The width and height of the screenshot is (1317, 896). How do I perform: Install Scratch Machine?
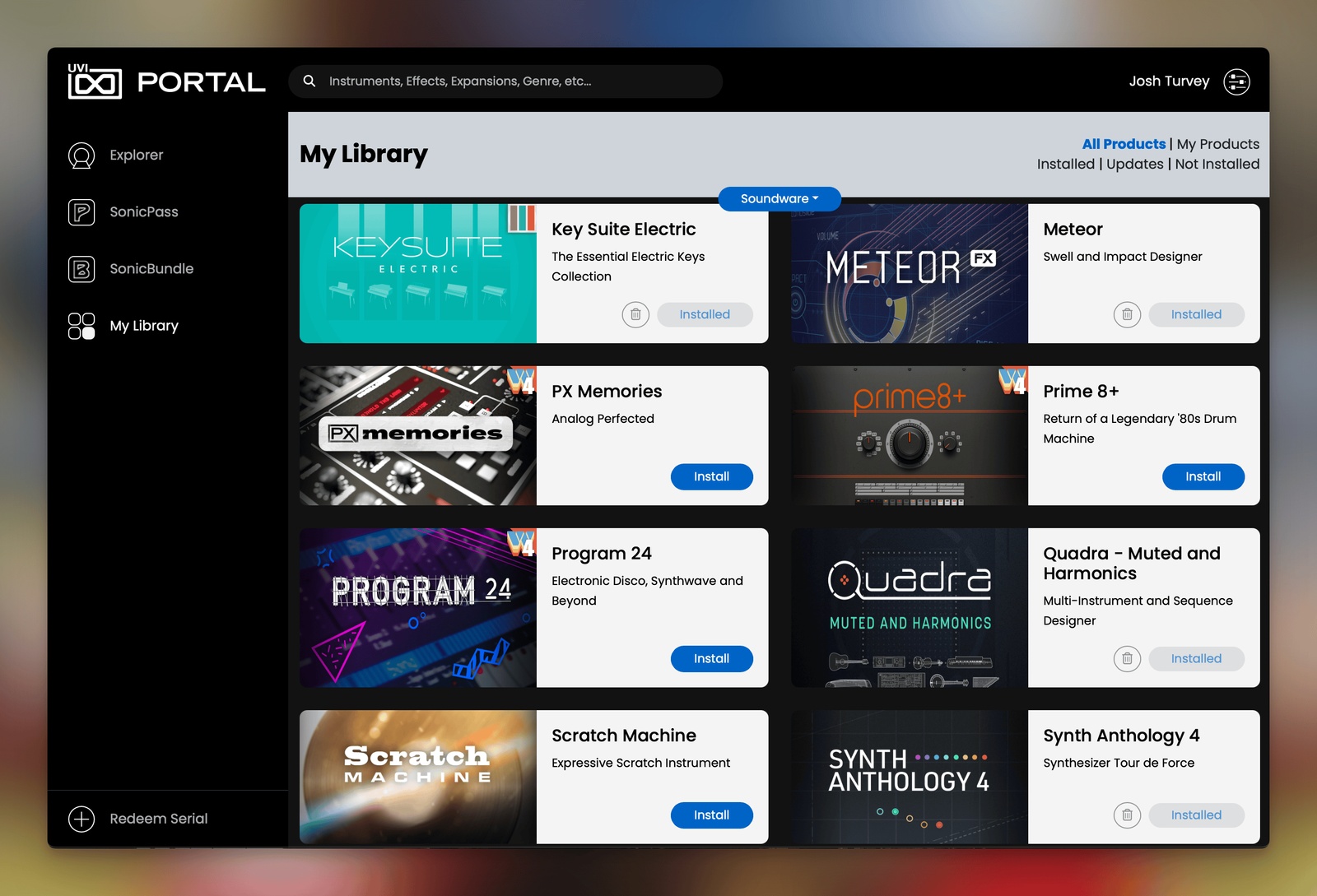tap(712, 815)
